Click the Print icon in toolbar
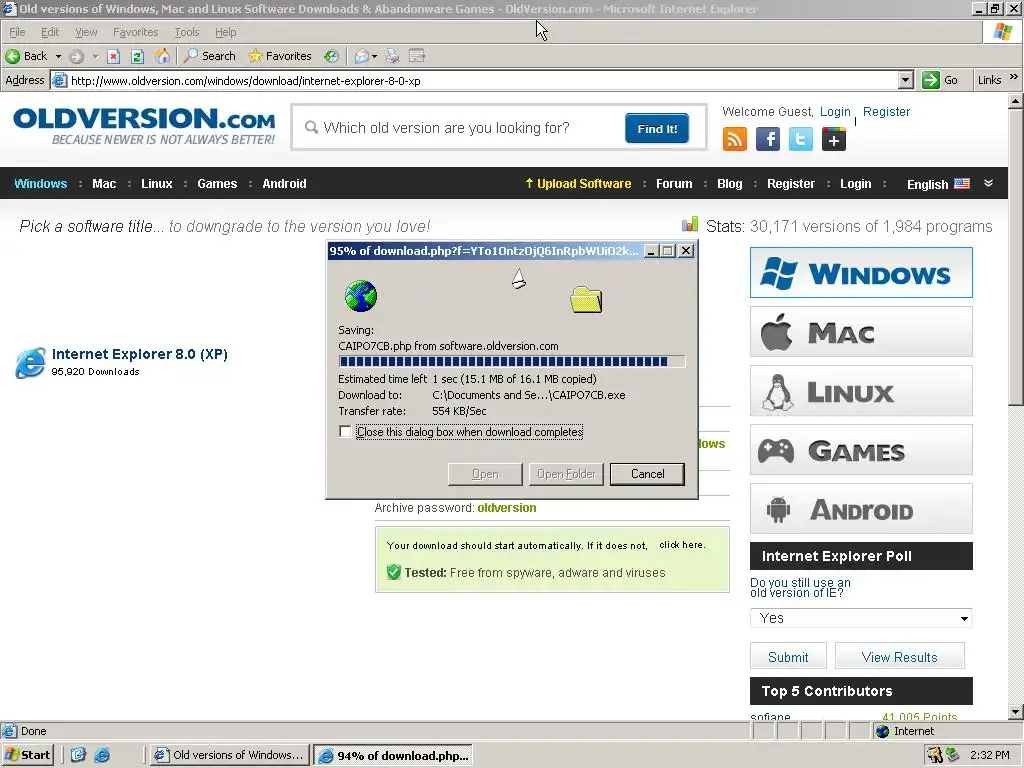The image size is (1024, 768). tap(392, 56)
